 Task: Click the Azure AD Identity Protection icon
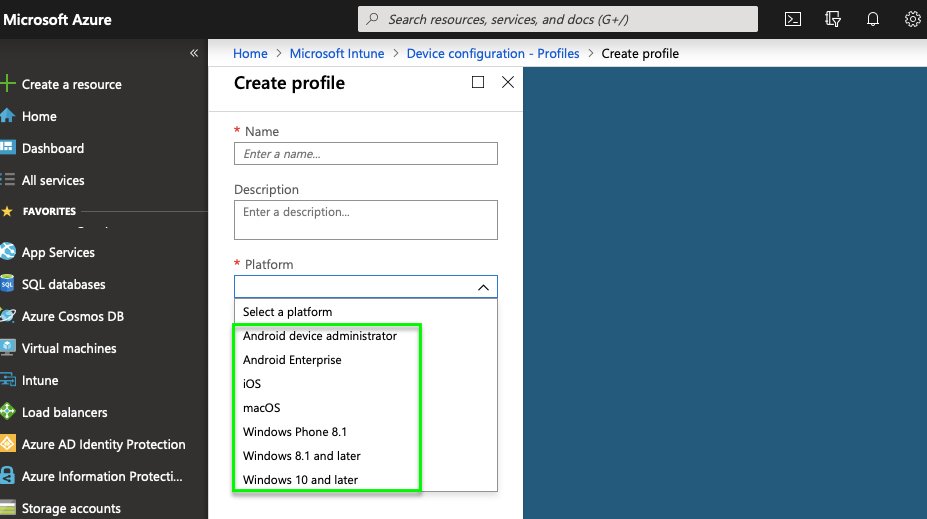[x=8, y=443]
